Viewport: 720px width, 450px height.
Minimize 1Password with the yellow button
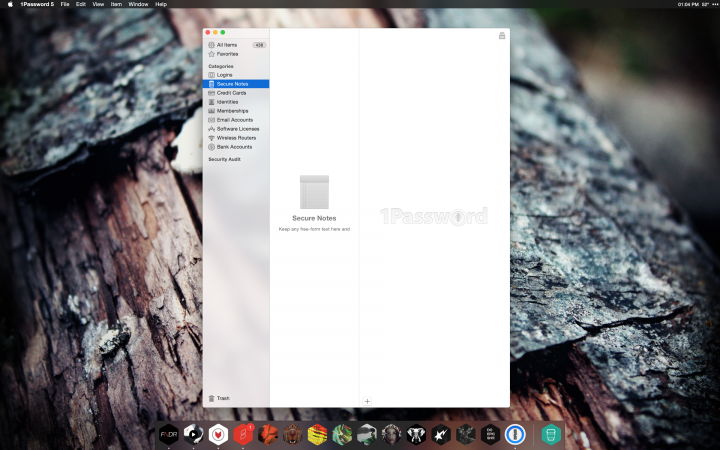[215, 33]
